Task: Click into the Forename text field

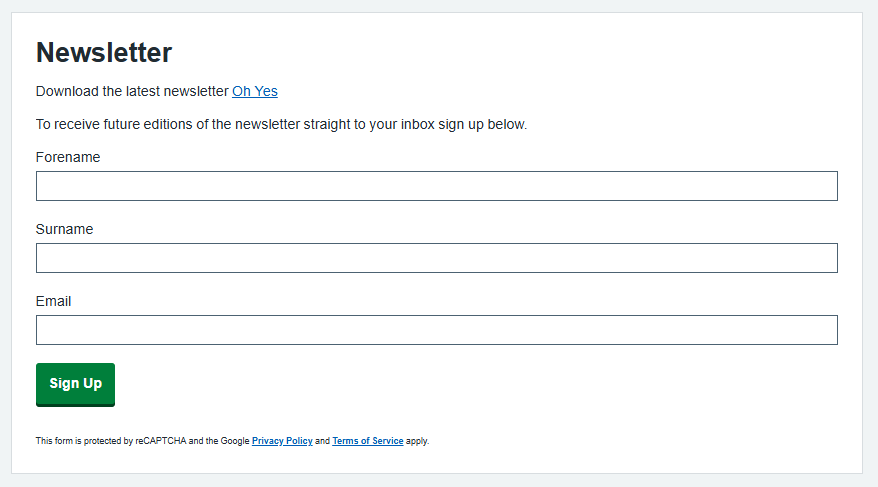Action: 436,186
